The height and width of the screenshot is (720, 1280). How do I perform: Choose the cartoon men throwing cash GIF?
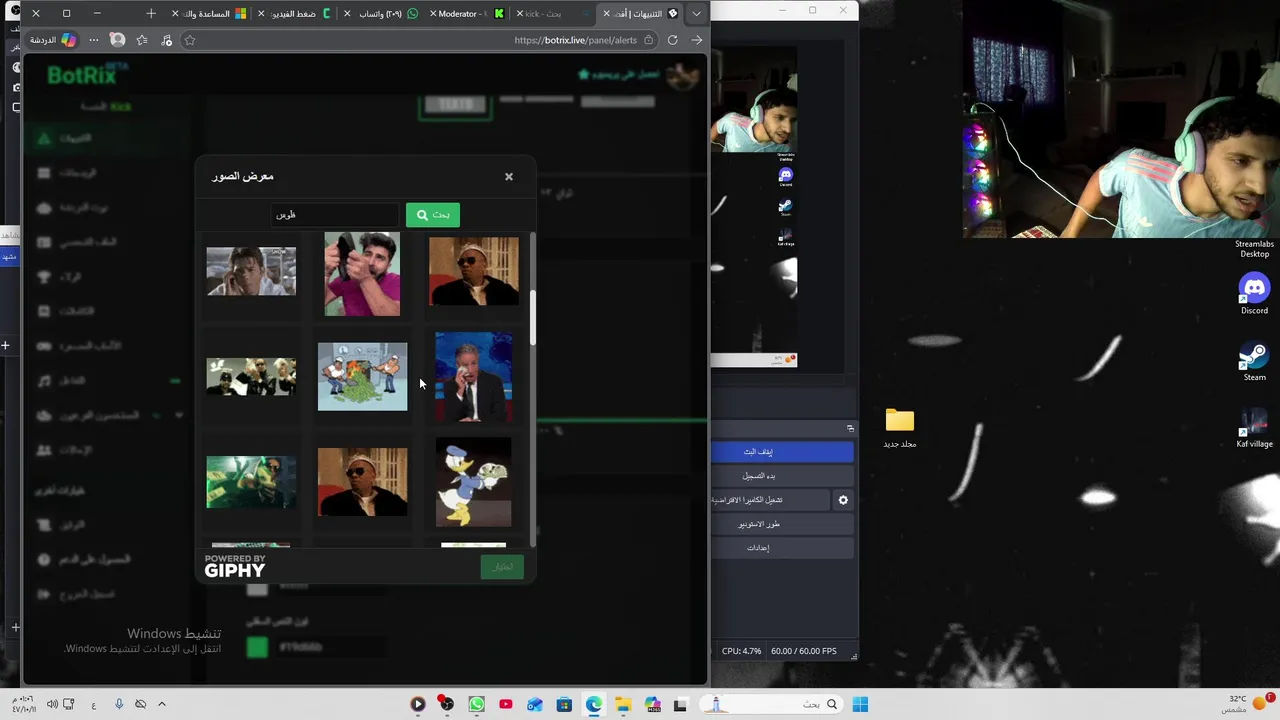click(x=362, y=377)
